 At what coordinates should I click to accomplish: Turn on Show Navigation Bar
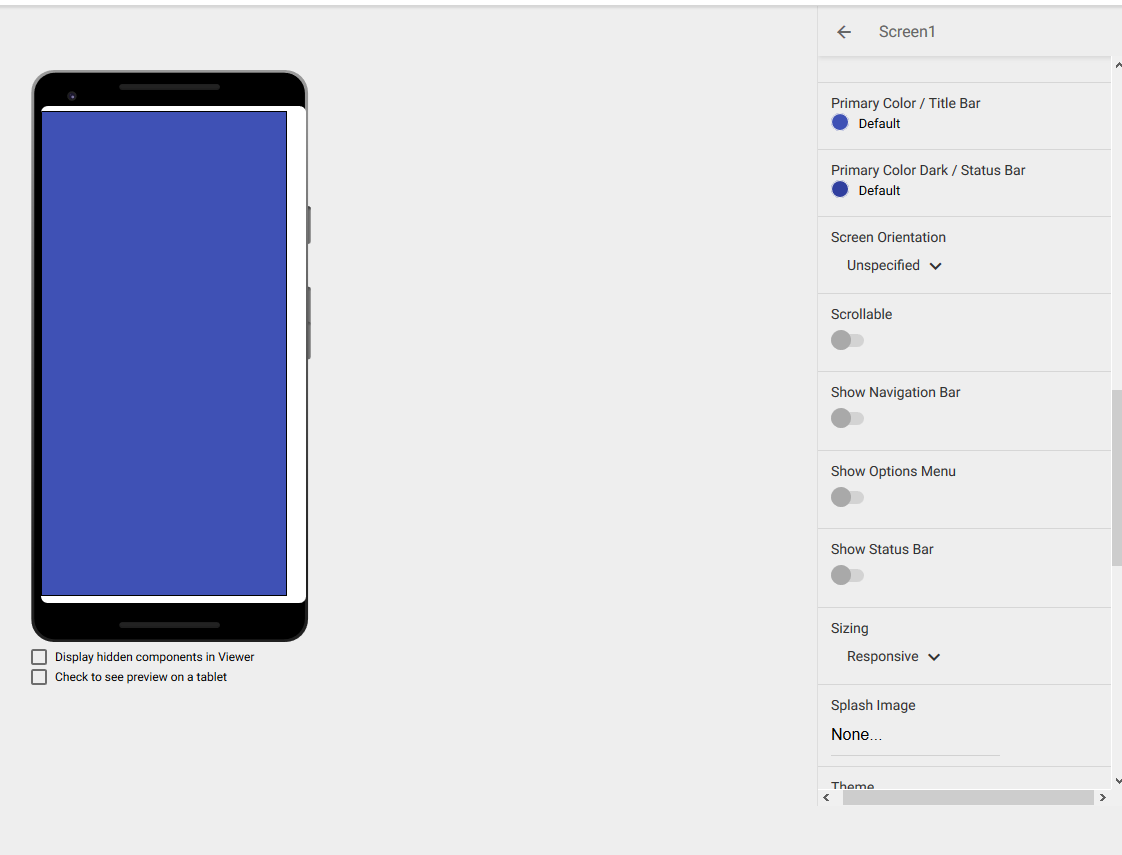click(847, 418)
